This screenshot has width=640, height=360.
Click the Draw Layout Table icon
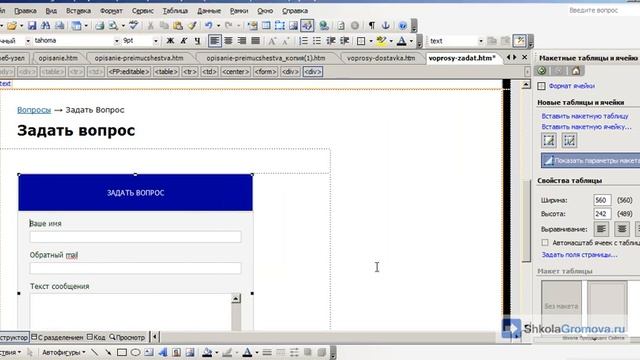pos(549,141)
